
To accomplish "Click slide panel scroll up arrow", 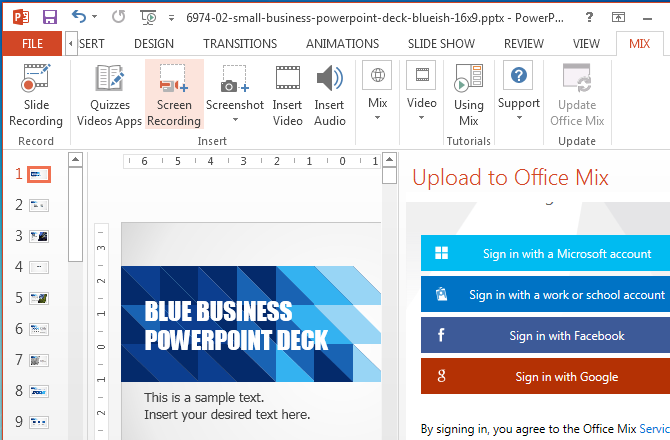I will click(x=75, y=160).
